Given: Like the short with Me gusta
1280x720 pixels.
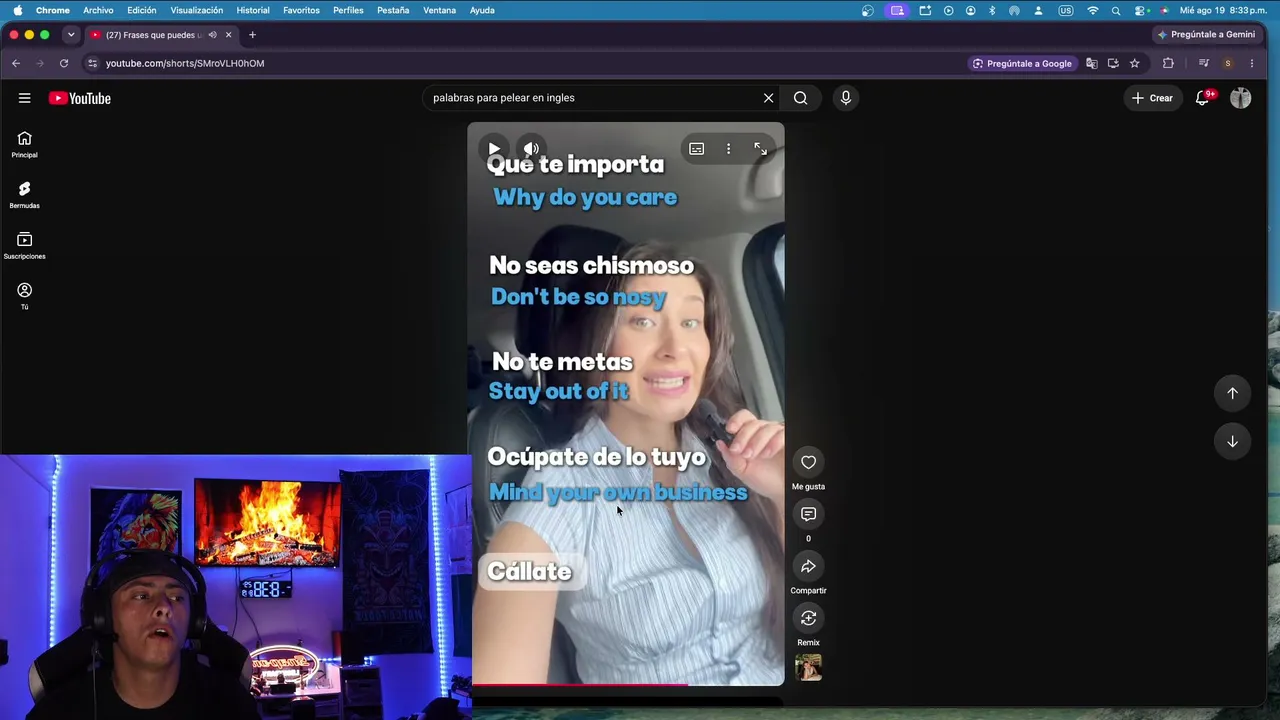Looking at the screenshot, I should 808,462.
